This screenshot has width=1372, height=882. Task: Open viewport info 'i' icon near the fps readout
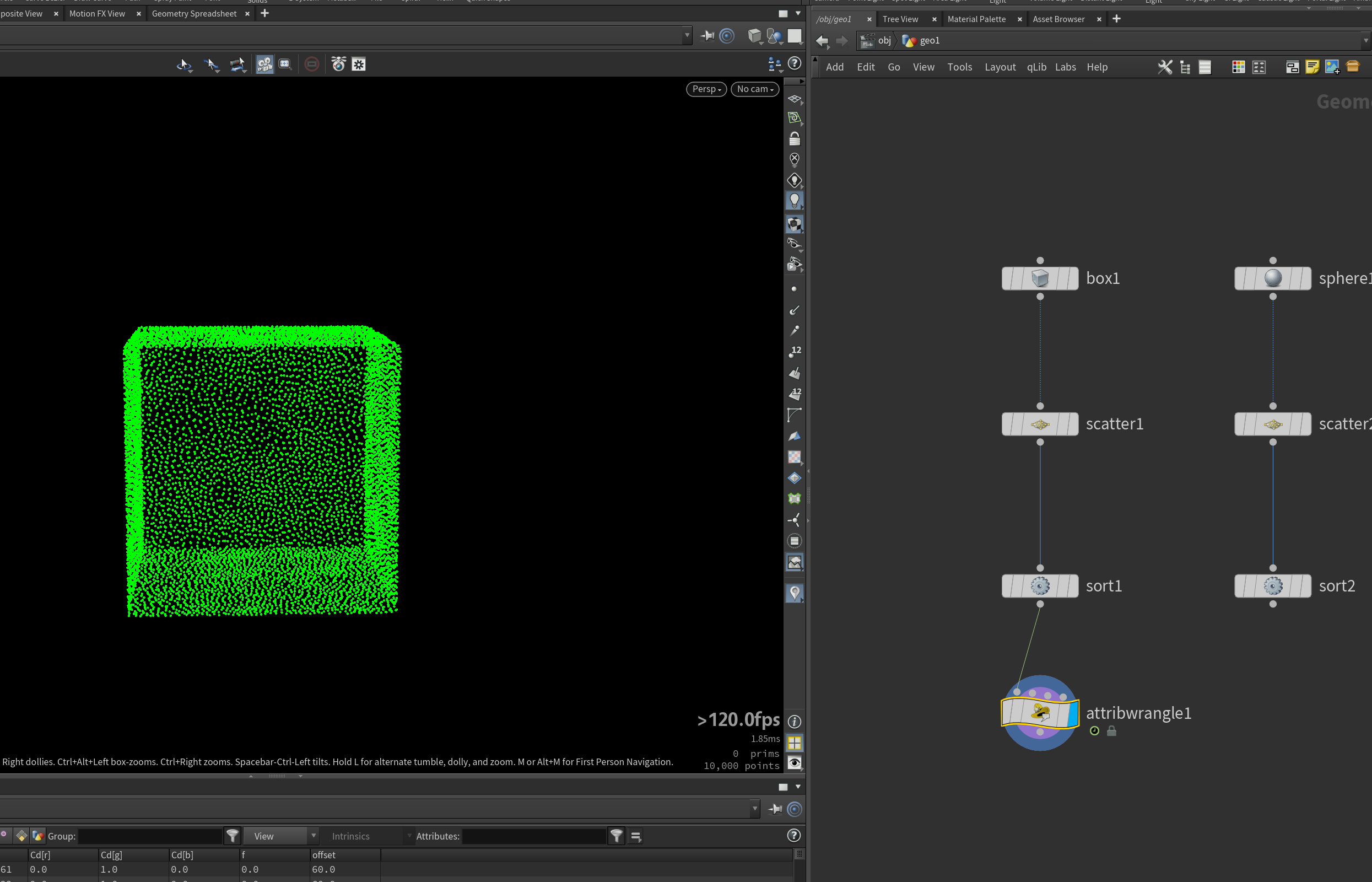click(795, 722)
